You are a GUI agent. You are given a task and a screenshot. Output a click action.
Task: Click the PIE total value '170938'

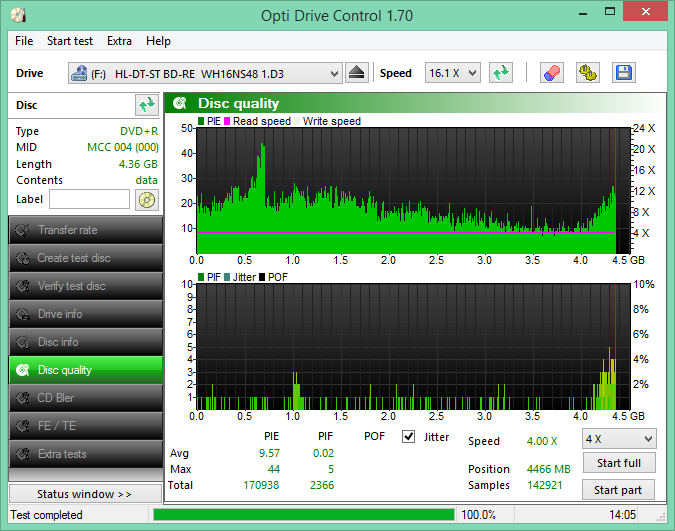[x=261, y=485]
